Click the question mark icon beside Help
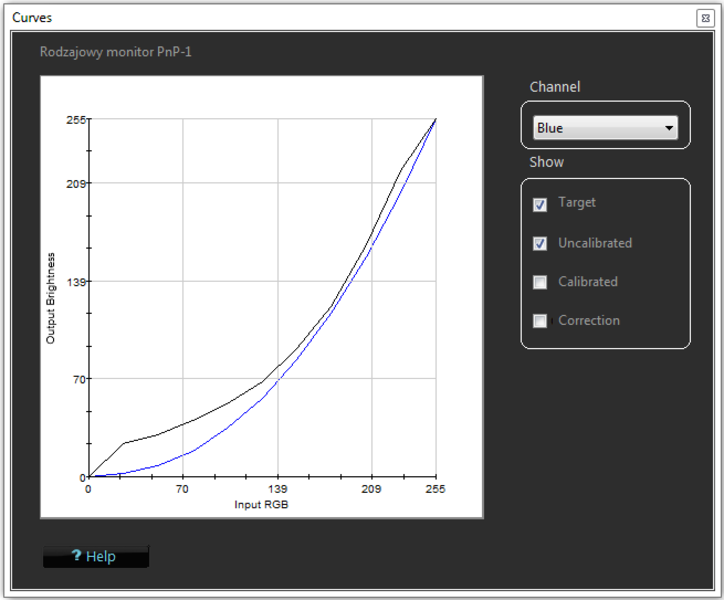 coord(76,556)
